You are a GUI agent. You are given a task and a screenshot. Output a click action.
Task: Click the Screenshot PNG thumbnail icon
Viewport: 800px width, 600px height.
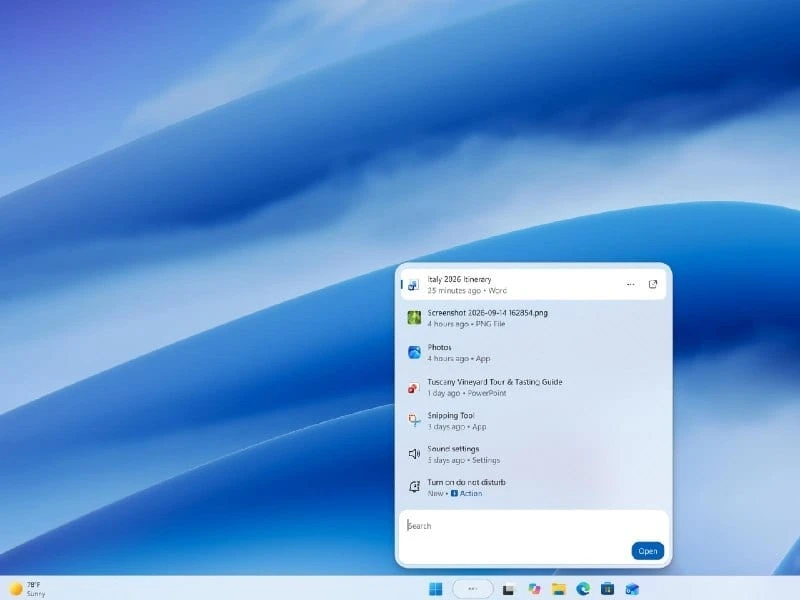[414, 318]
